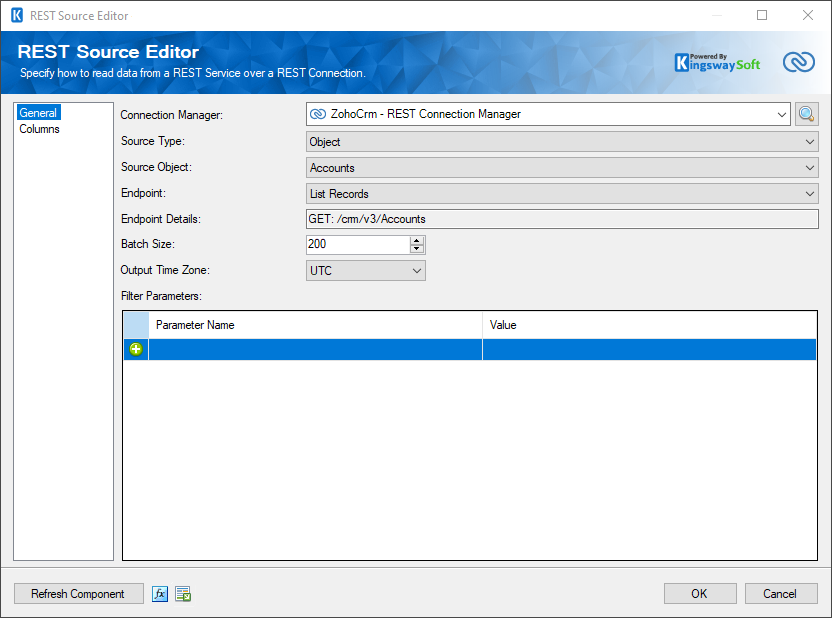Image resolution: width=832 pixels, height=618 pixels.
Task: Click the Batch Size input field
Action: click(358, 245)
